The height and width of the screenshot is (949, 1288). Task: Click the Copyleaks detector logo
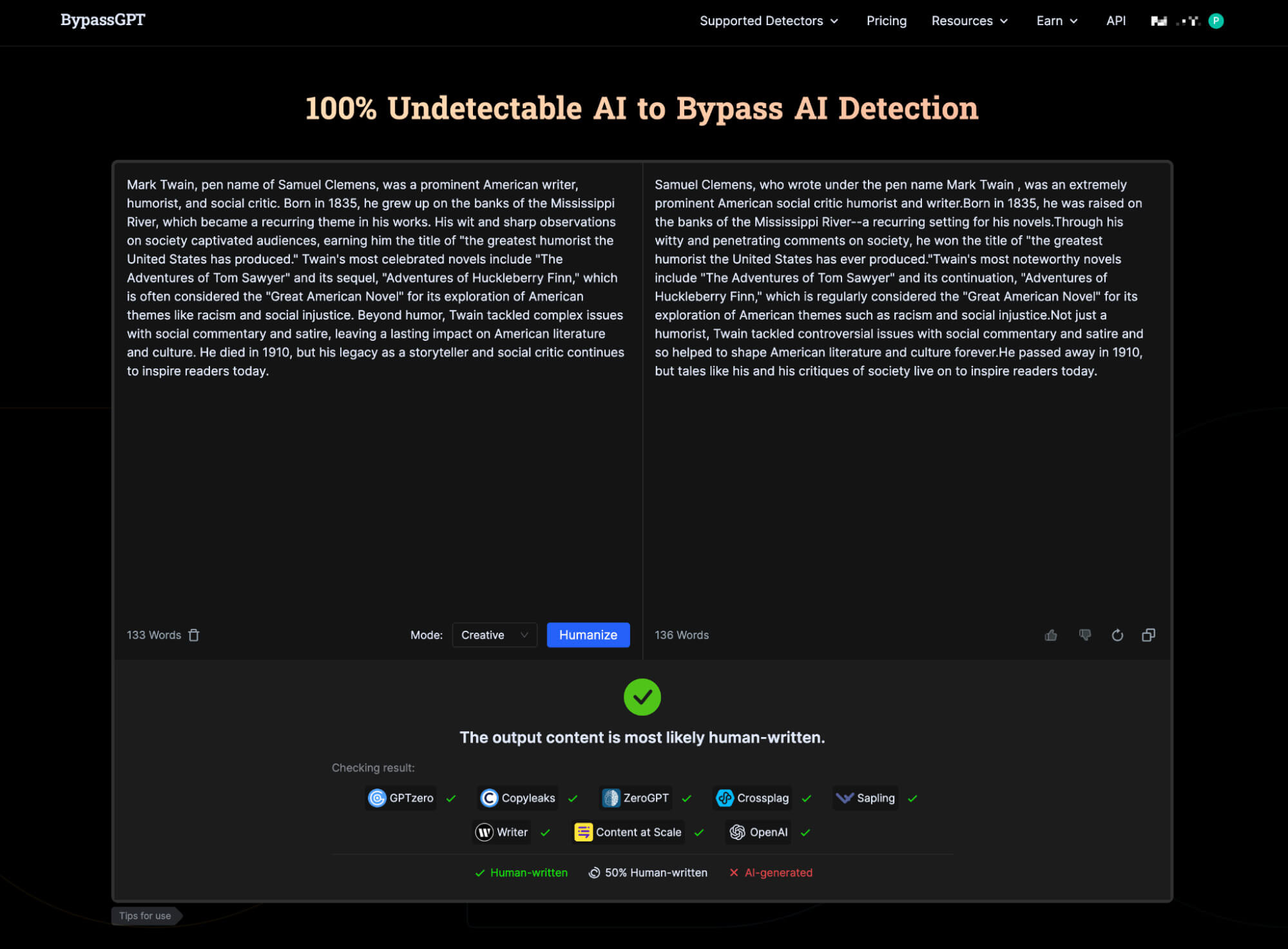pyautogui.click(x=489, y=798)
